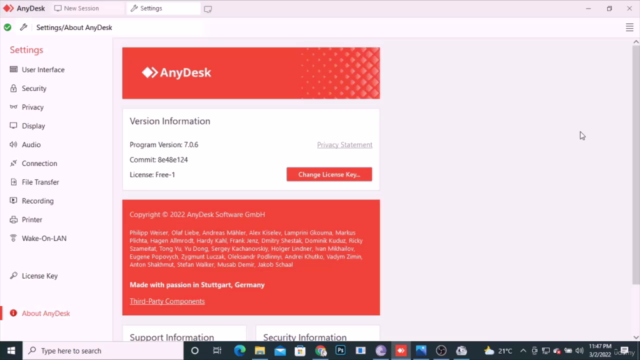The image size is (640, 360).
Task: Open the Privacy Statement link
Action: 344,145
